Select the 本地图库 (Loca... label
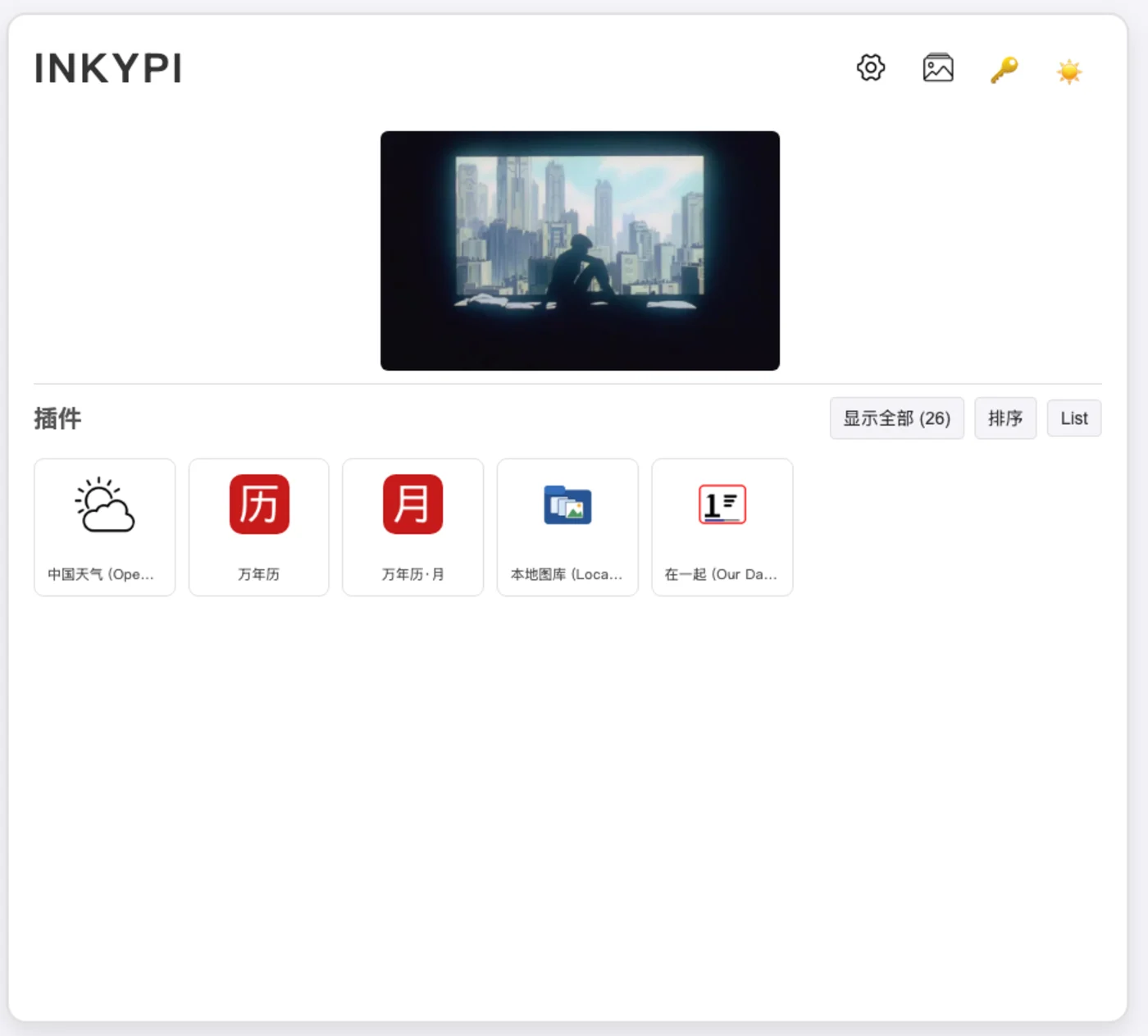This screenshot has height=1036, width=1148. tap(567, 574)
